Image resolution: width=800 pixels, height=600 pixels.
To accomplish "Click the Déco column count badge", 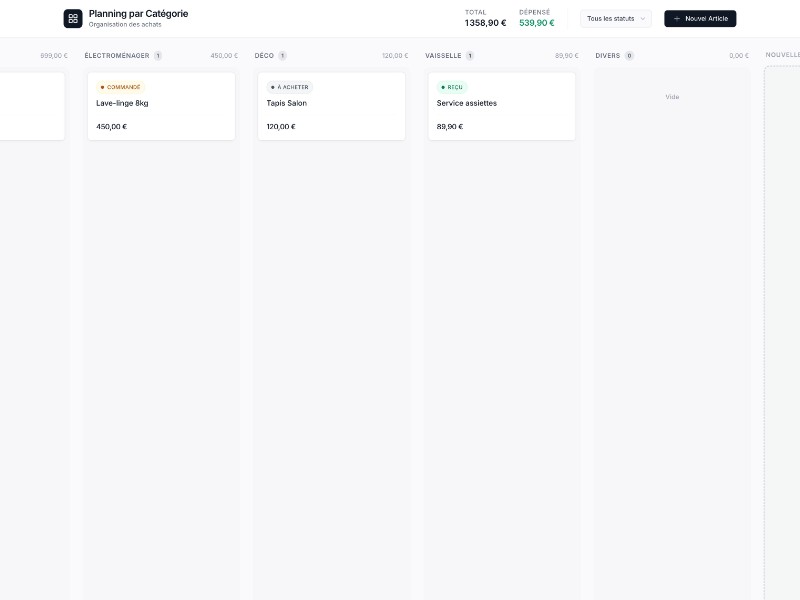I will point(282,56).
